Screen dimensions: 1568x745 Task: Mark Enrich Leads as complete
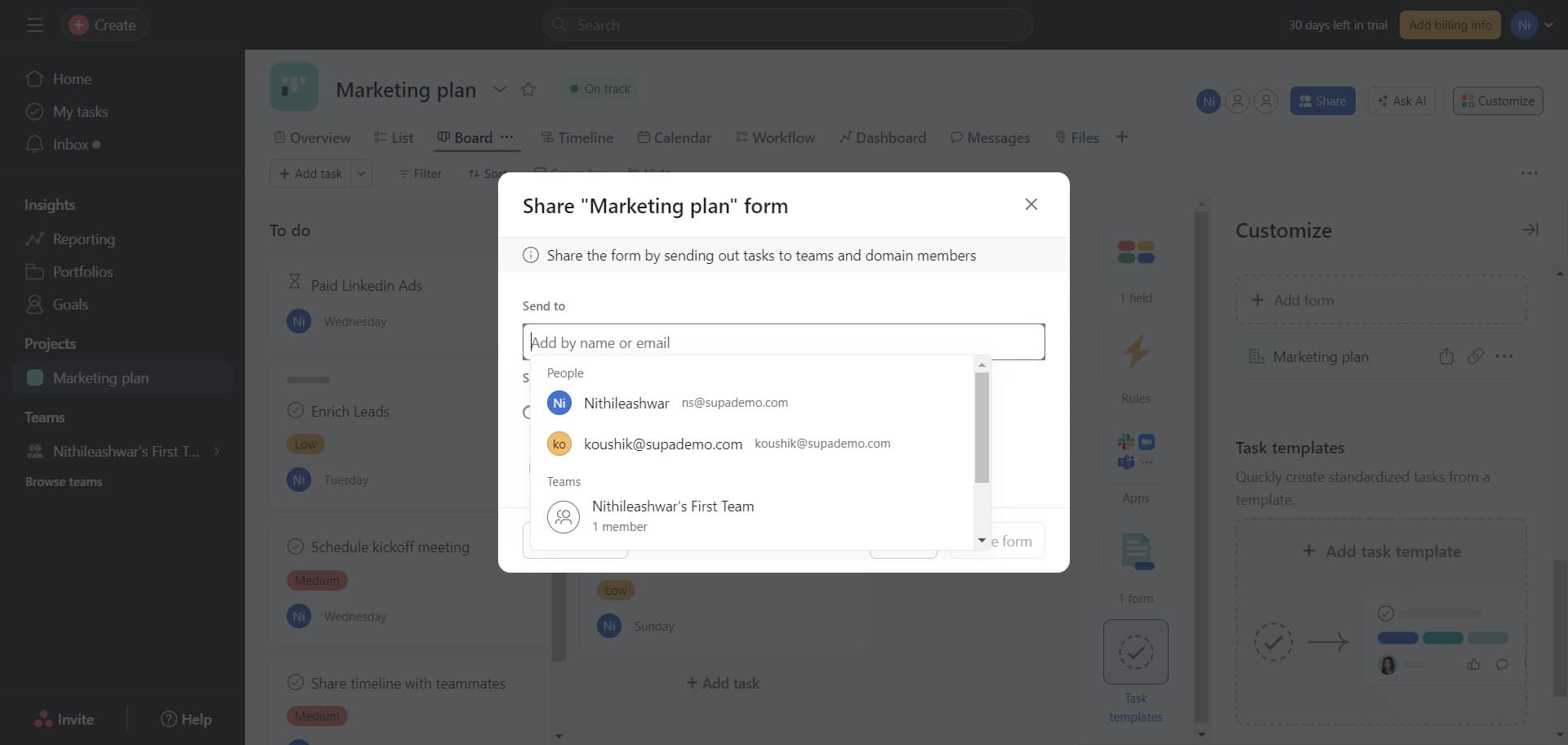[296, 411]
